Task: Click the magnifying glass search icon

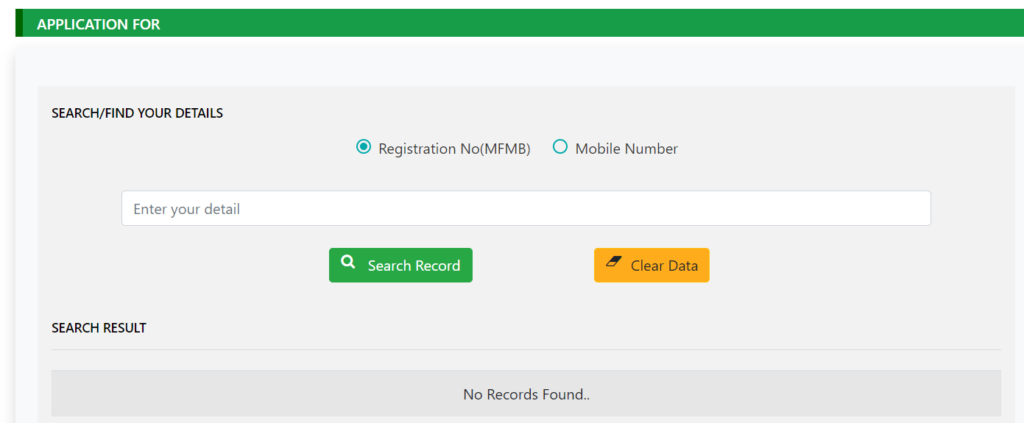Action: pyautogui.click(x=349, y=262)
